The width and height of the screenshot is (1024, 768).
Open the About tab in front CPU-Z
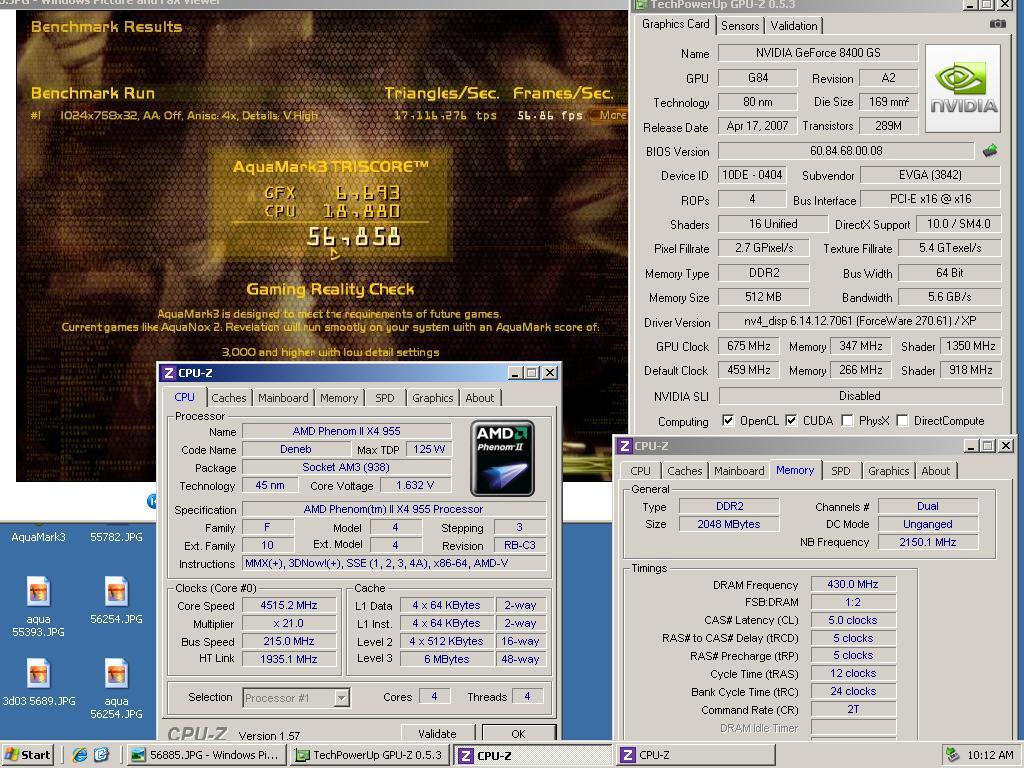click(x=479, y=398)
